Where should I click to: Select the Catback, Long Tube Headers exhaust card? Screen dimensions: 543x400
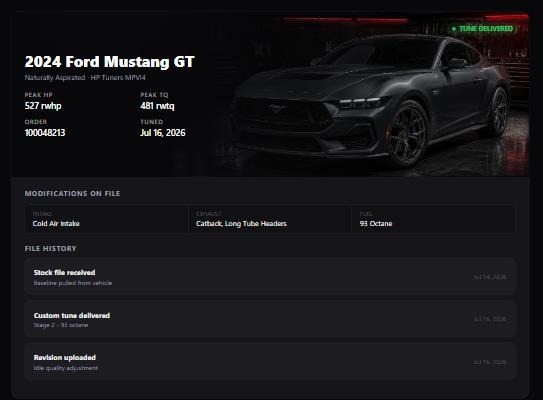click(270, 219)
